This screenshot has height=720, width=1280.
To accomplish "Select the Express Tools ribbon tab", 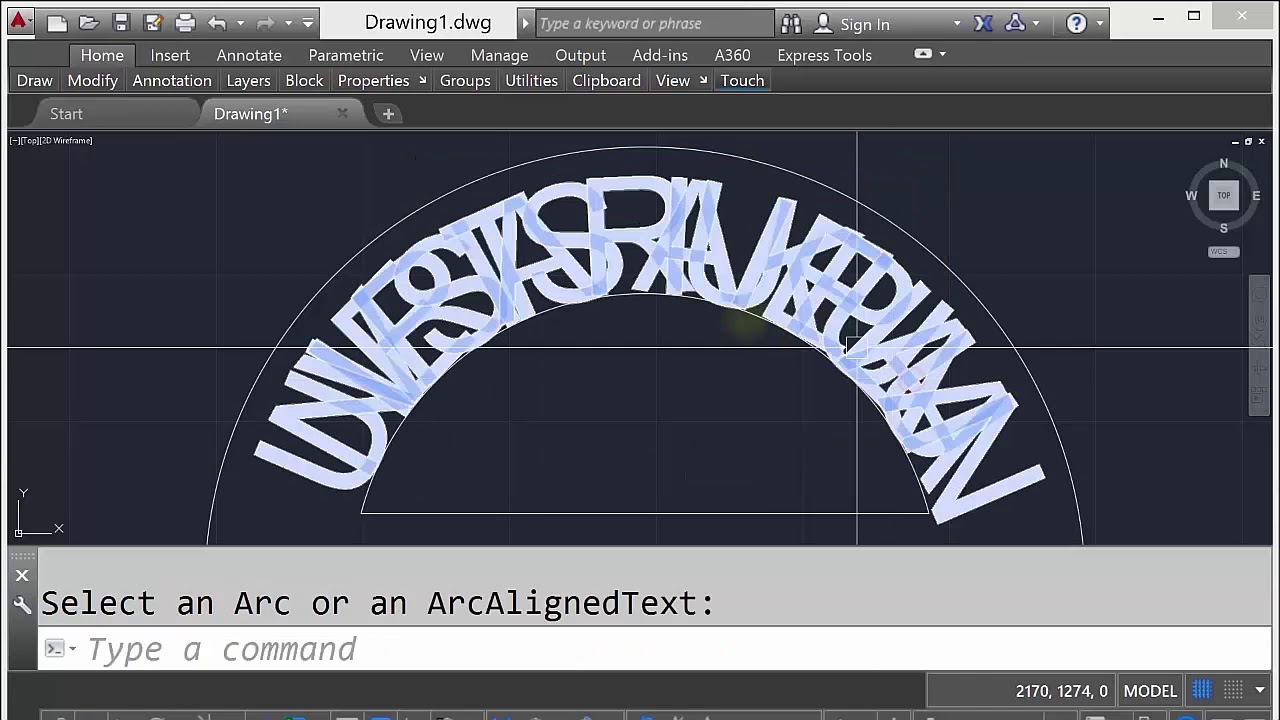I will click(x=825, y=55).
